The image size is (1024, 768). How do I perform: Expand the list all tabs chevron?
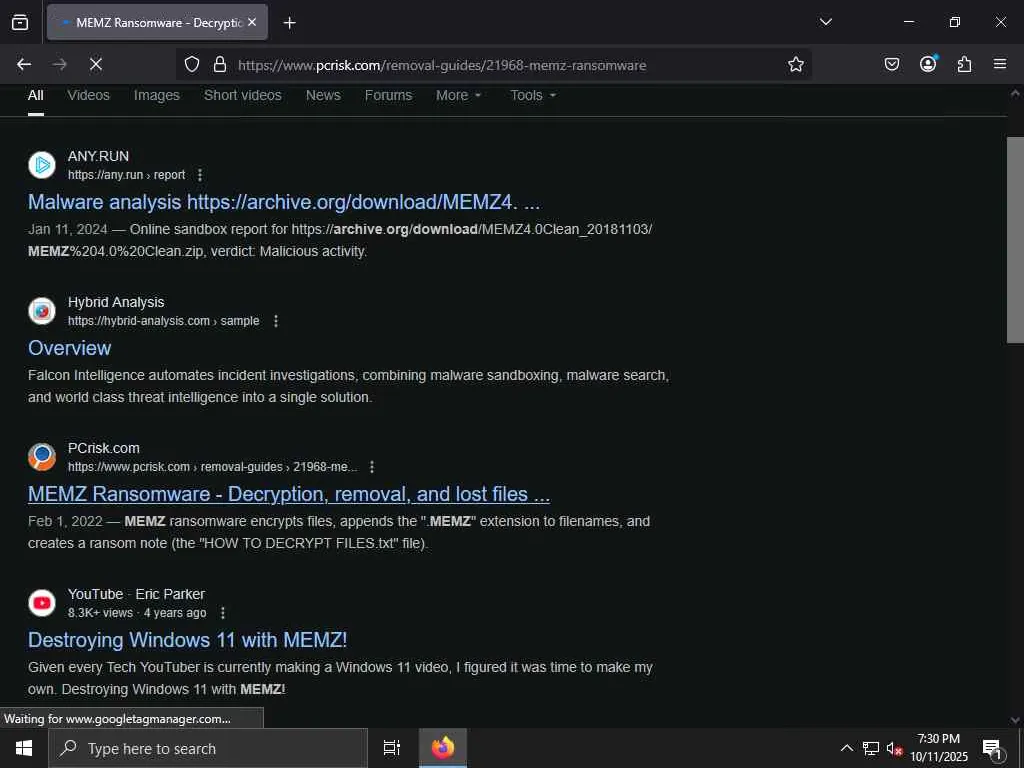pos(825,22)
